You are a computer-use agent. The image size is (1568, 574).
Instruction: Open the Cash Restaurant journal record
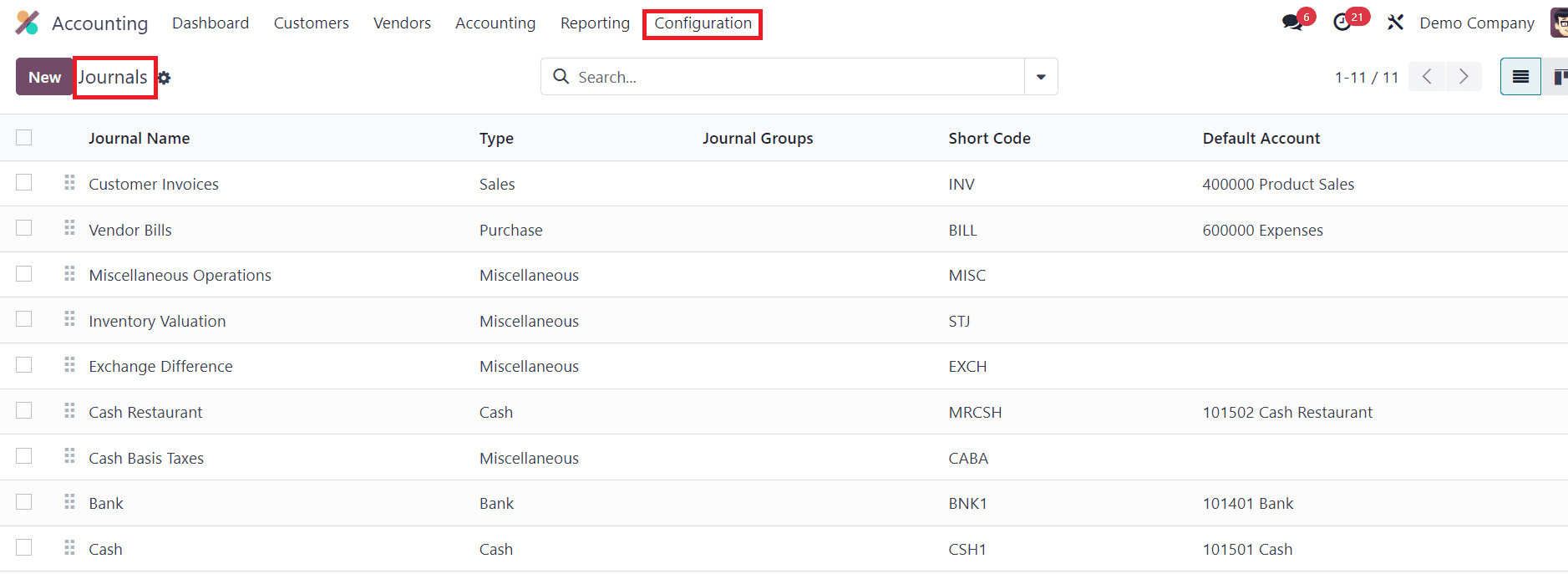(145, 412)
